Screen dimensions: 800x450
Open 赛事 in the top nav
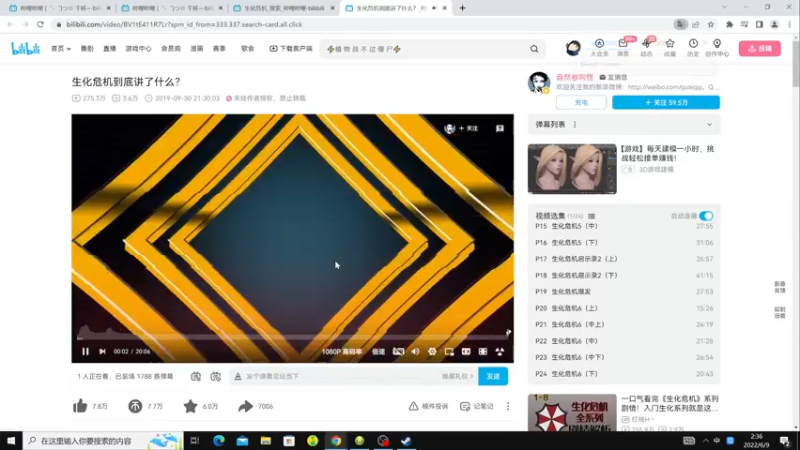click(x=219, y=48)
